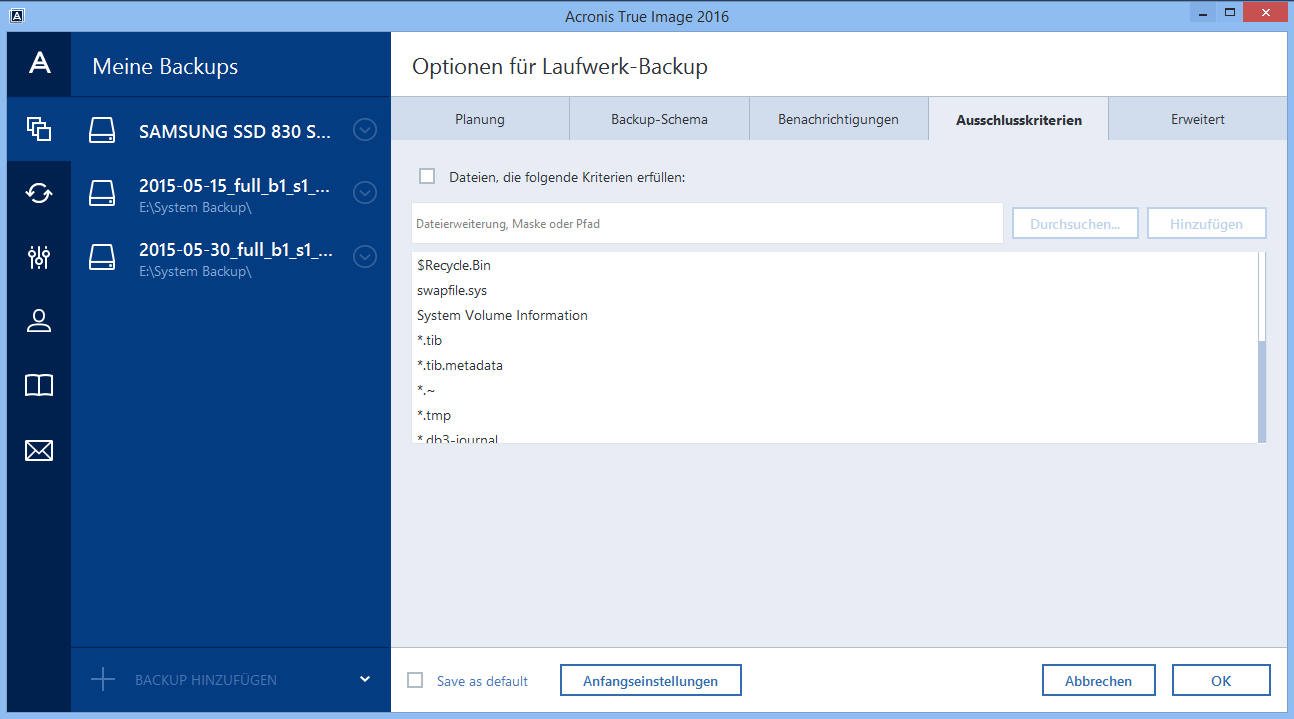The image size is (1294, 719).
Task: Enable 'Dateien, die folgende Kriterien erfüllen' checkbox
Action: click(x=428, y=176)
